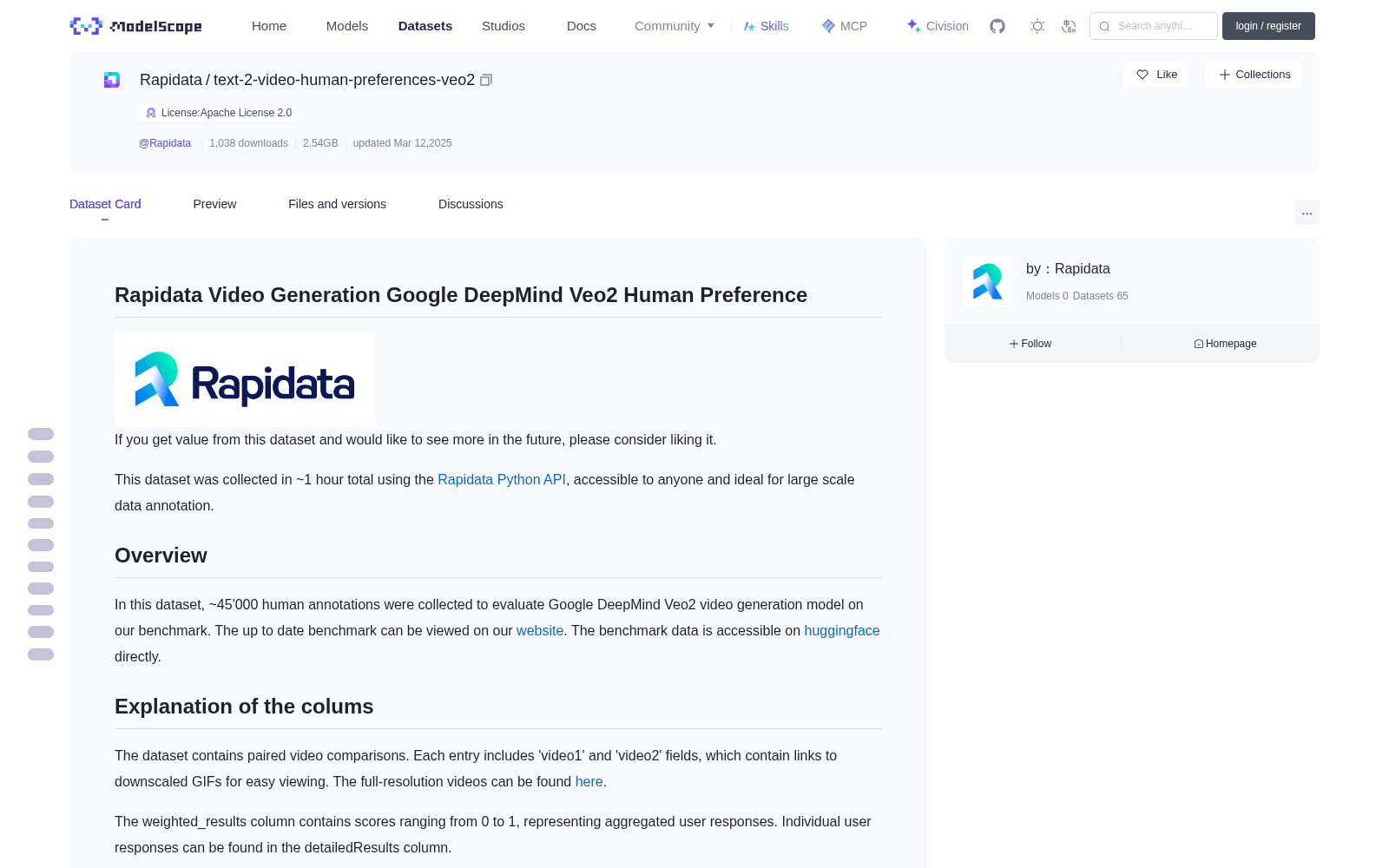Click the login / register button
The height and width of the screenshot is (868, 1389).
click(1268, 26)
